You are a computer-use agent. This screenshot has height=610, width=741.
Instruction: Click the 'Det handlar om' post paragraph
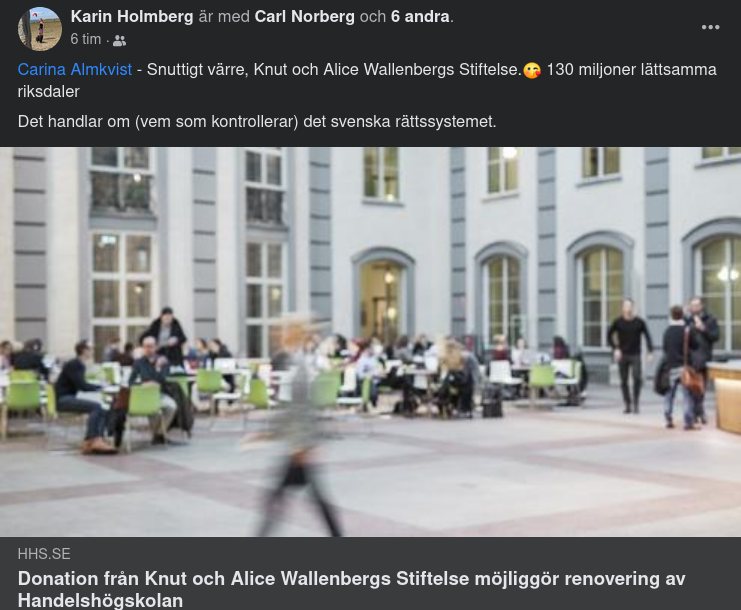point(257,121)
